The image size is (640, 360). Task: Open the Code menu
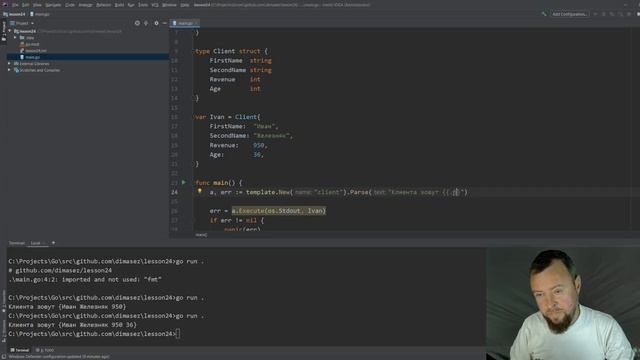click(70, 5)
